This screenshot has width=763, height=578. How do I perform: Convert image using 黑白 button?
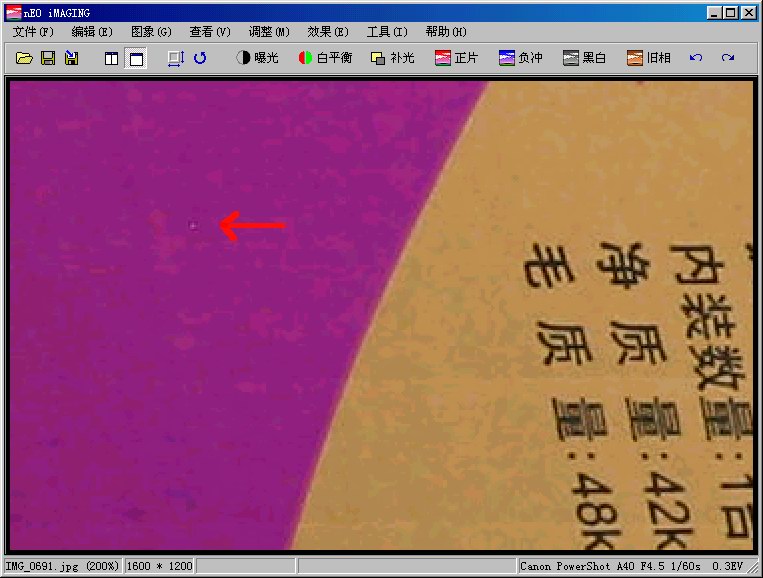coord(584,59)
